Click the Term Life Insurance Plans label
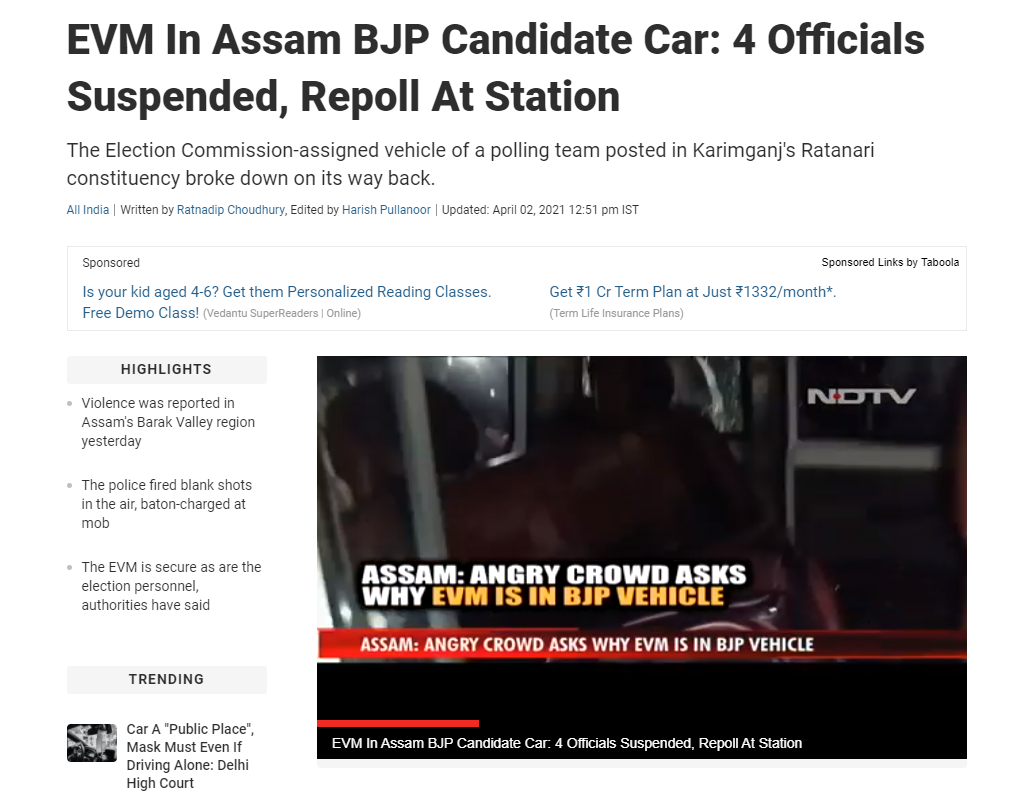The image size is (1018, 794). coord(616,313)
